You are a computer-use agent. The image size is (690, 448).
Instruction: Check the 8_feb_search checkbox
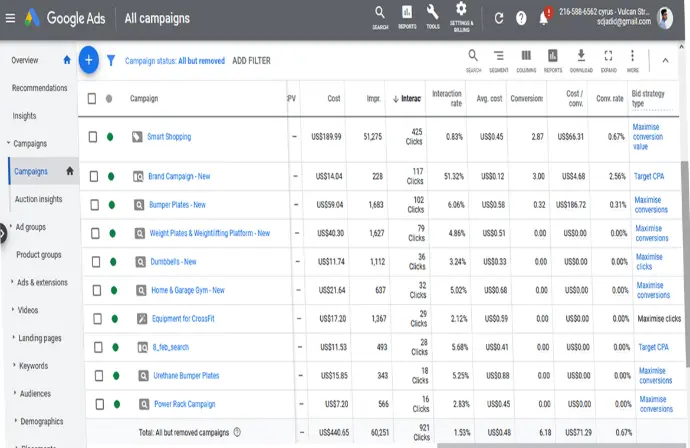98,347
